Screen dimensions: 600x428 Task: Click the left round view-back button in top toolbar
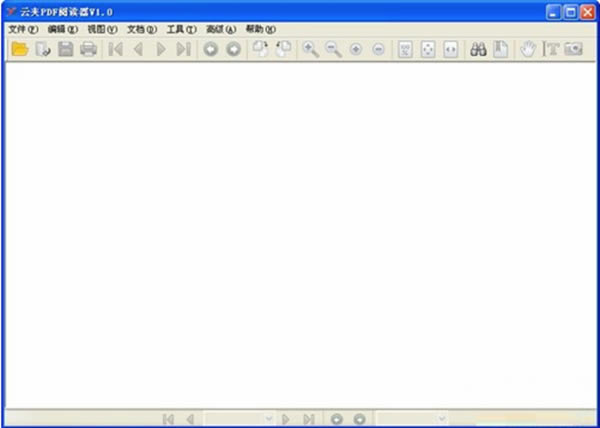[210, 49]
